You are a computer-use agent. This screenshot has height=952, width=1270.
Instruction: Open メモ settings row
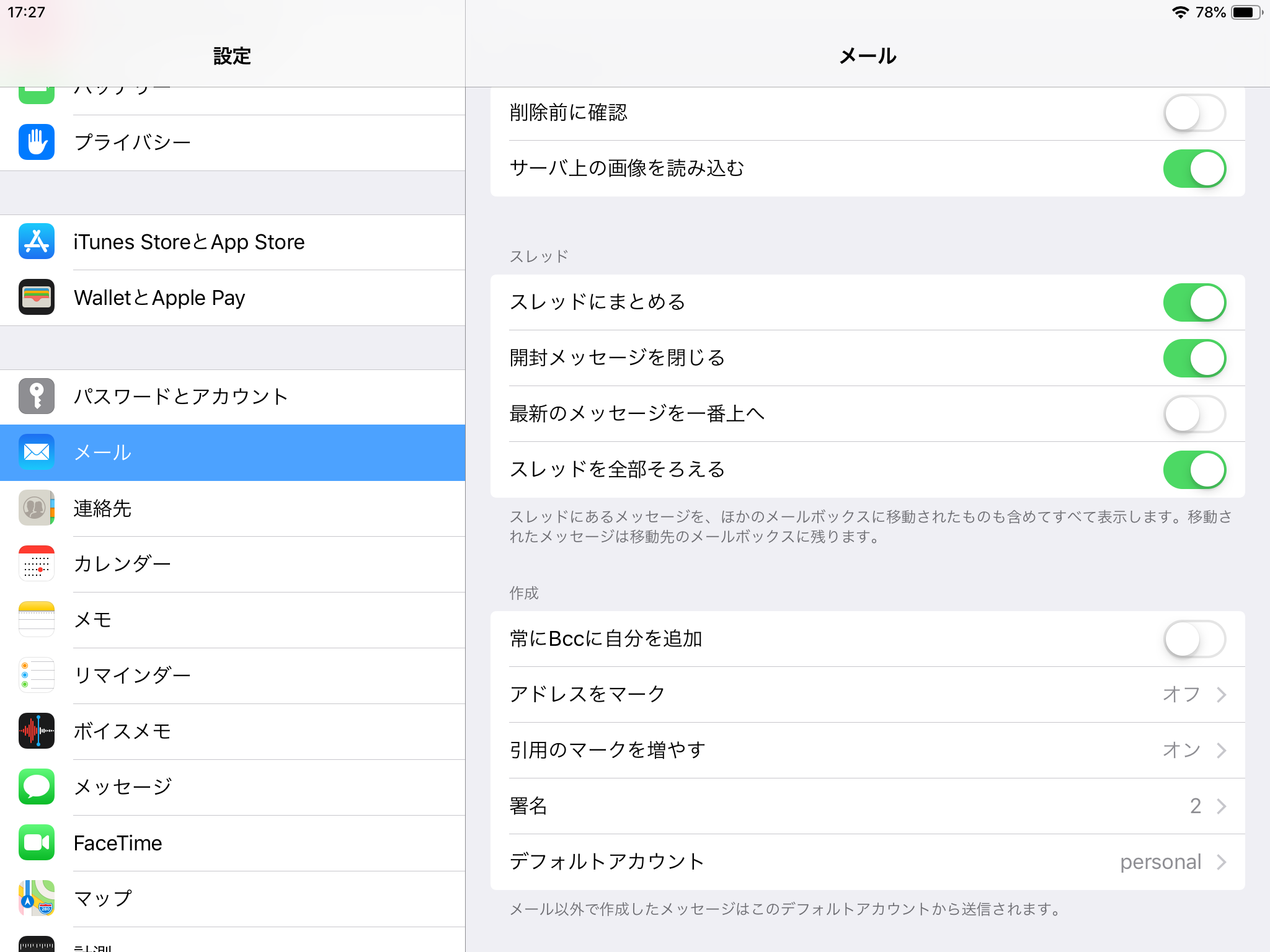[x=233, y=620]
